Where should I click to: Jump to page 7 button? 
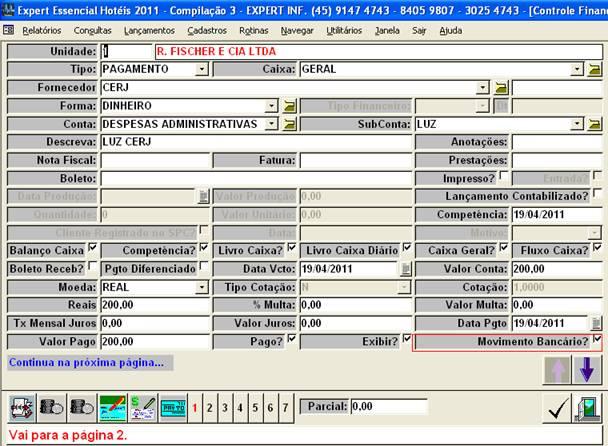tap(285, 408)
